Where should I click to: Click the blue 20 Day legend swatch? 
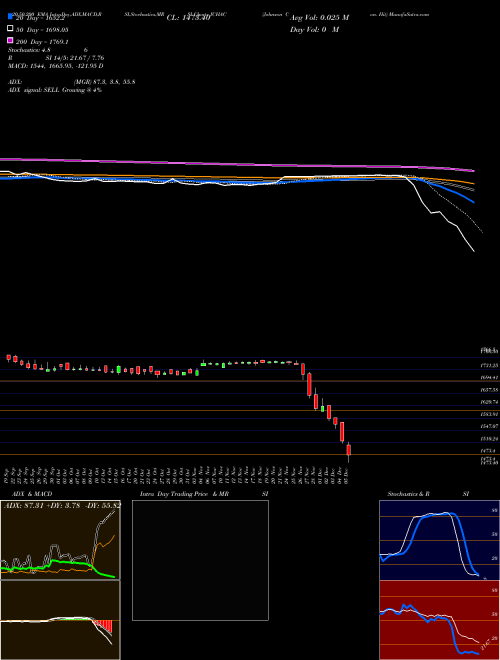click(10, 16)
